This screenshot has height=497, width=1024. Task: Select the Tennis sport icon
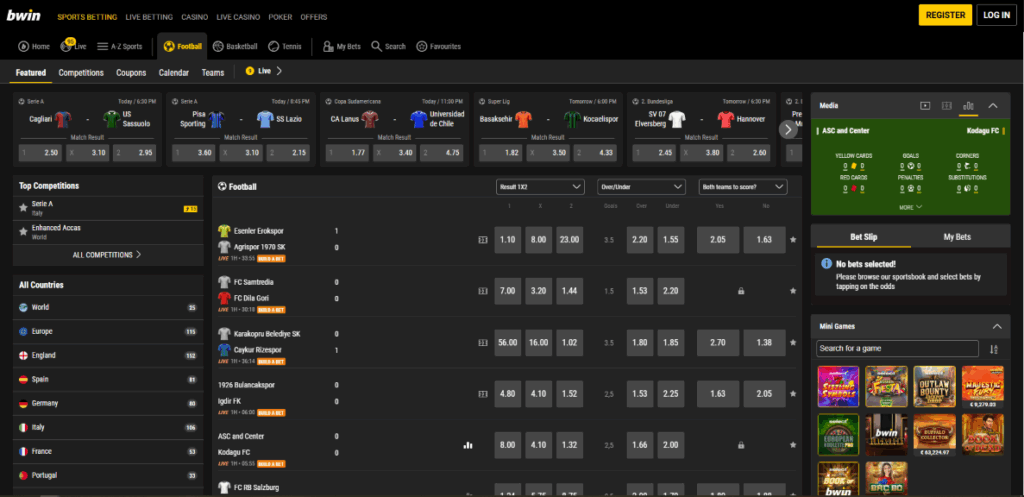274,46
